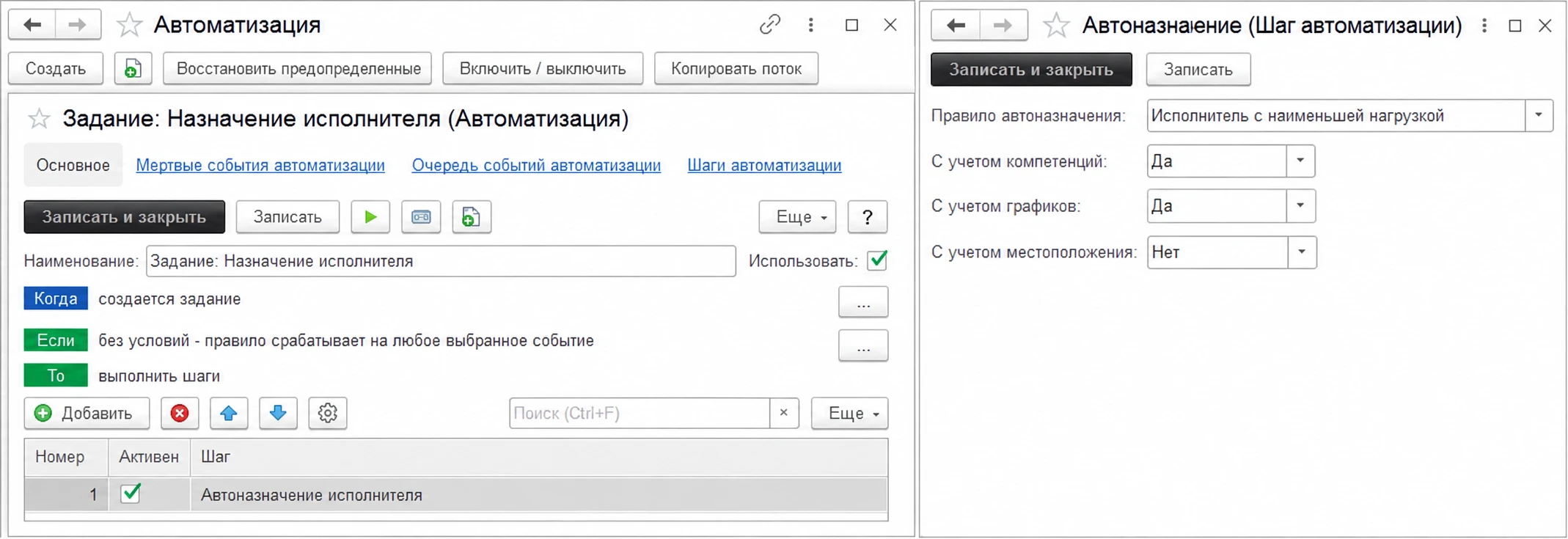Add Автоматизация window to favorites star
Viewport: 1568px width, 539px height.
pyautogui.click(x=129, y=25)
